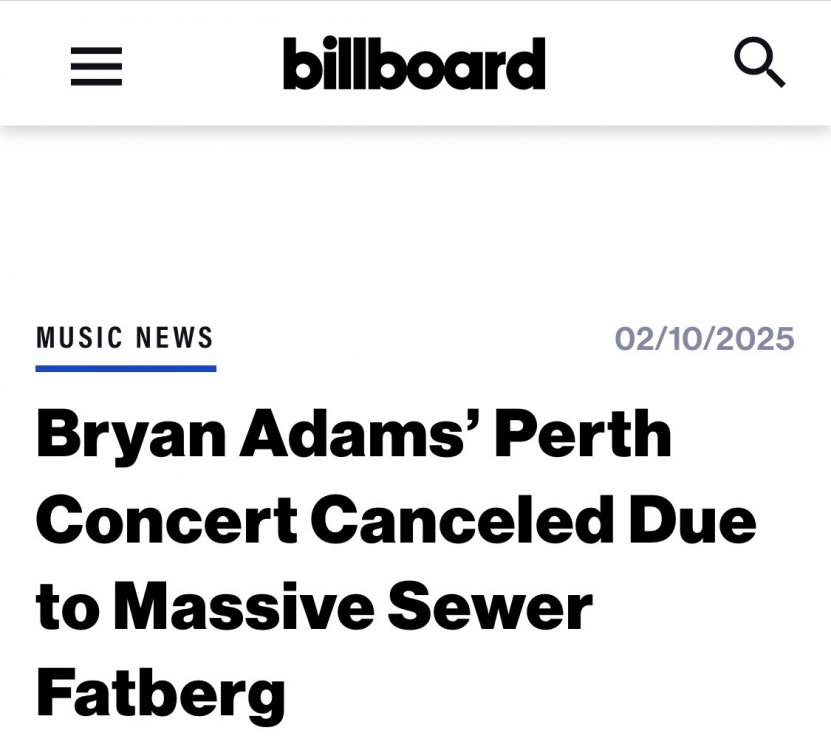The image size is (831, 750).
Task: Click the letter "b" starting Billboard logo
Action: (x=301, y=64)
